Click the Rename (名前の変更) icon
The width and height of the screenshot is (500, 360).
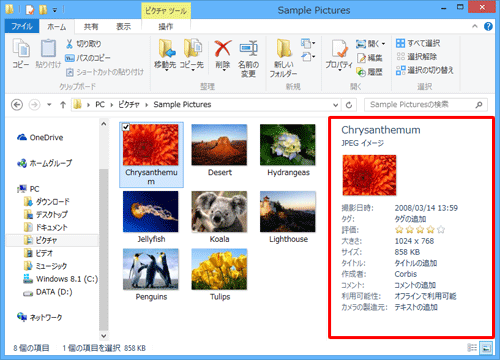pyautogui.click(x=249, y=49)
